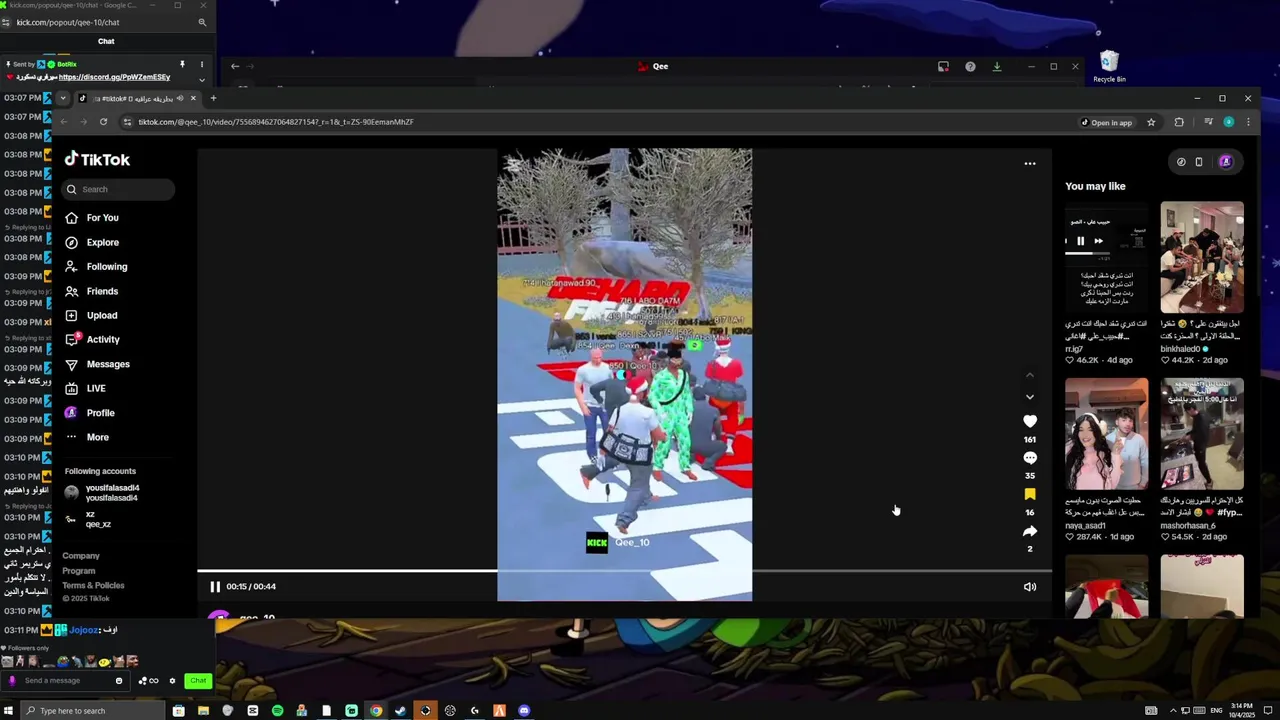
Task: Open Profile in TikTok sidebar
Action: [x=90, y=413]
